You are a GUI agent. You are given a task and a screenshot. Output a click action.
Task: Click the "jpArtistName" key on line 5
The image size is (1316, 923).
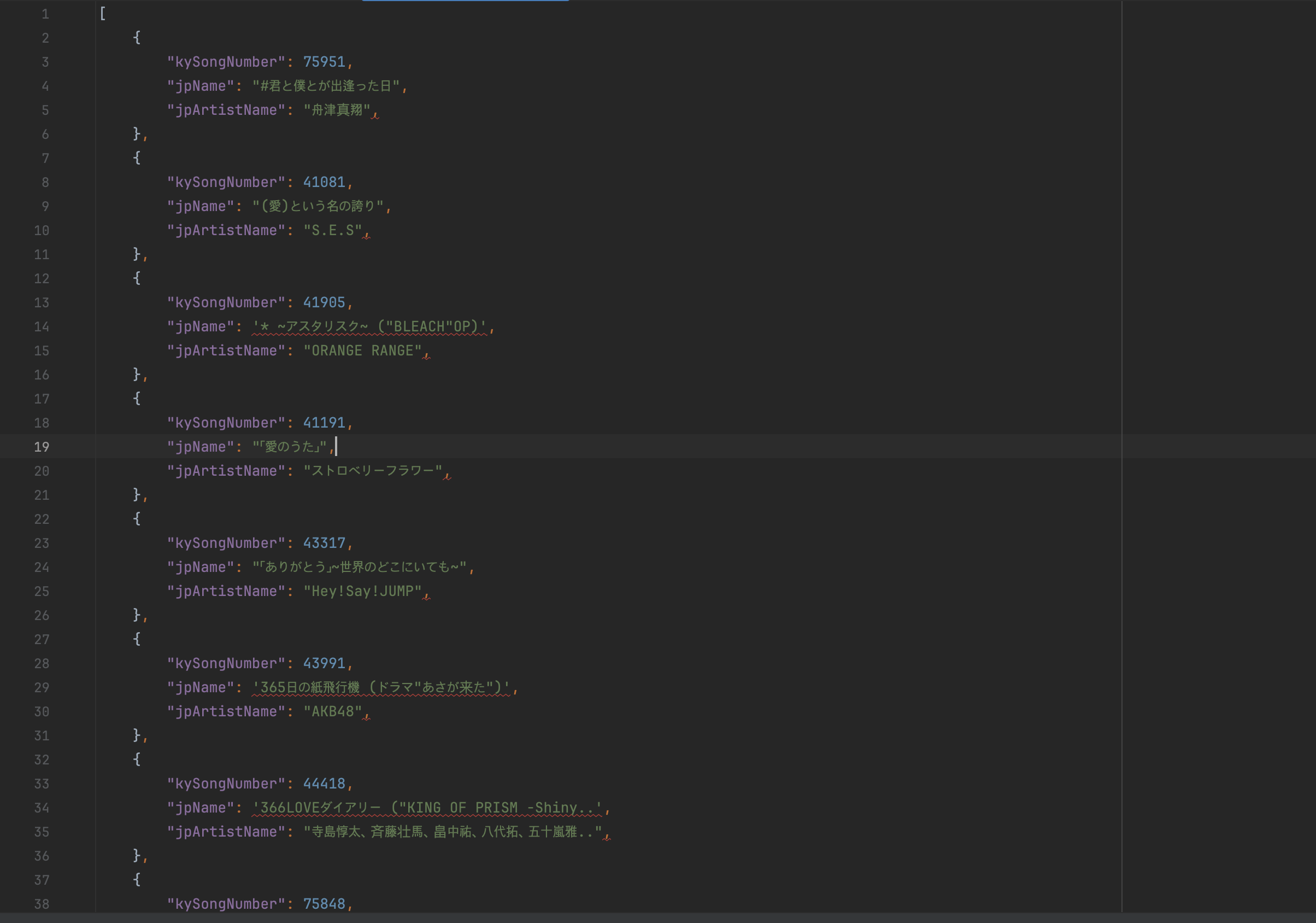226,110
